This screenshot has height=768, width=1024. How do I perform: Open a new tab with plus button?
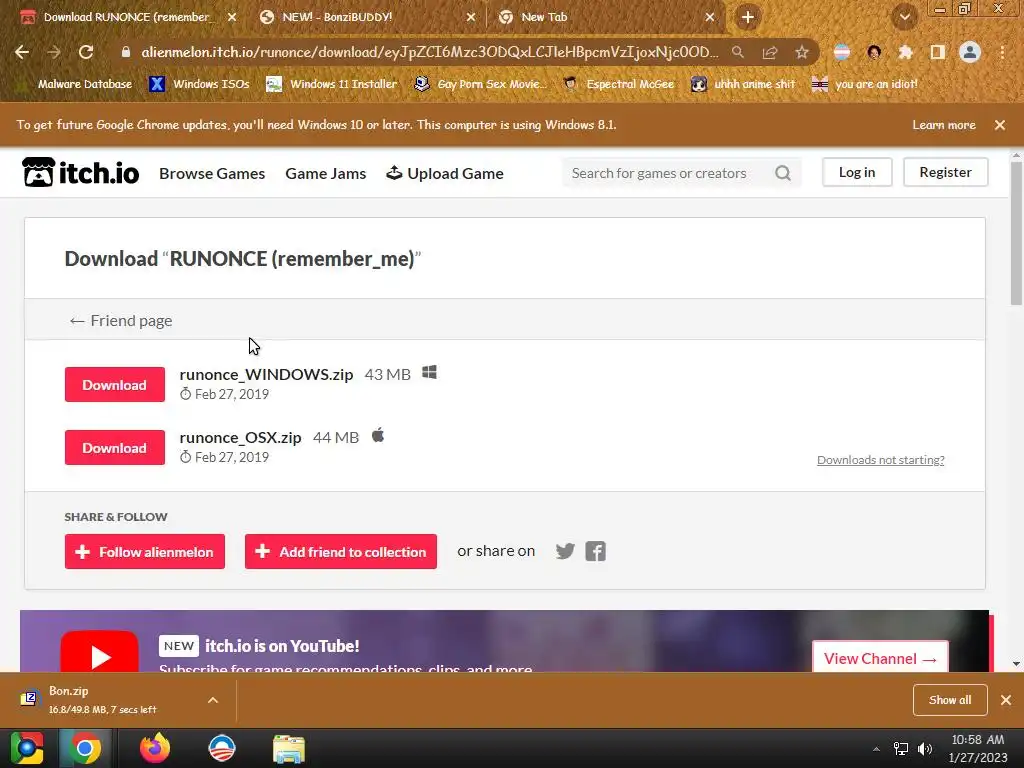748,17
